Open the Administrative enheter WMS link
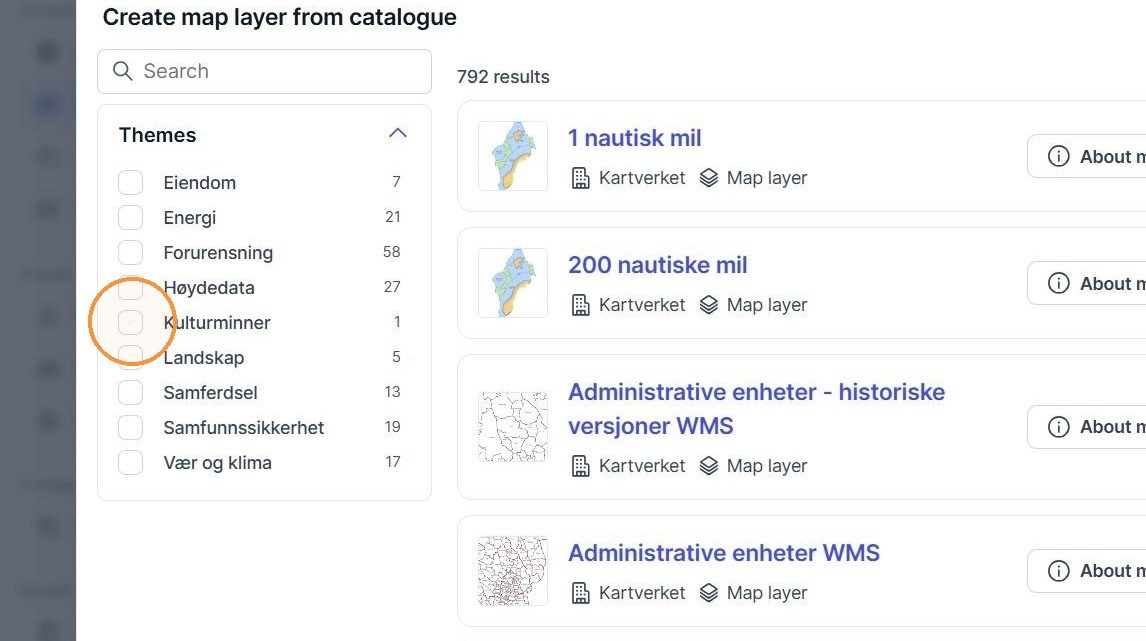 (x=724, y=553)
